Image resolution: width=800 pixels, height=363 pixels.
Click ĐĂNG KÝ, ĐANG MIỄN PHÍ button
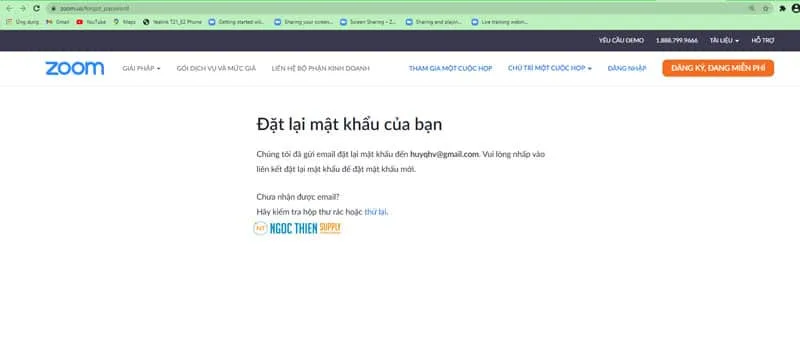718,68
